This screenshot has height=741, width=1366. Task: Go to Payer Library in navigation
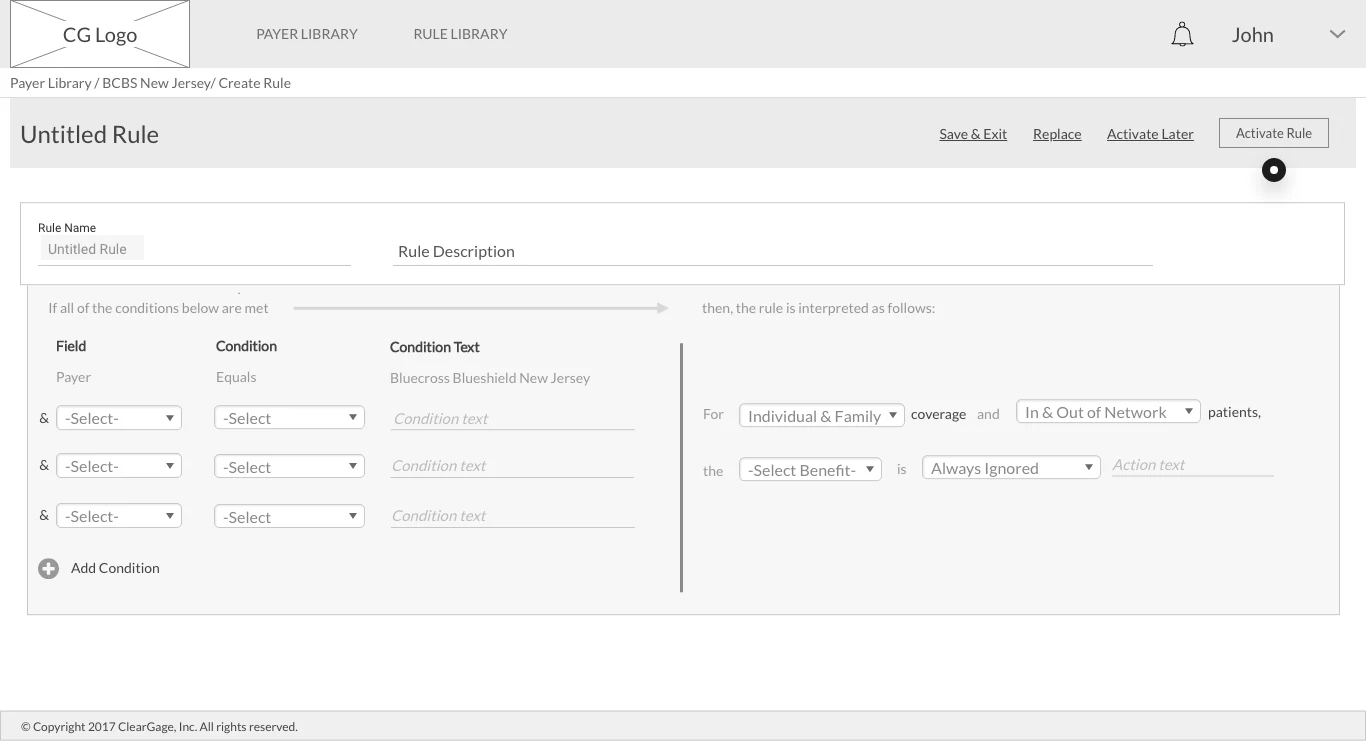[x=307, y=34]
